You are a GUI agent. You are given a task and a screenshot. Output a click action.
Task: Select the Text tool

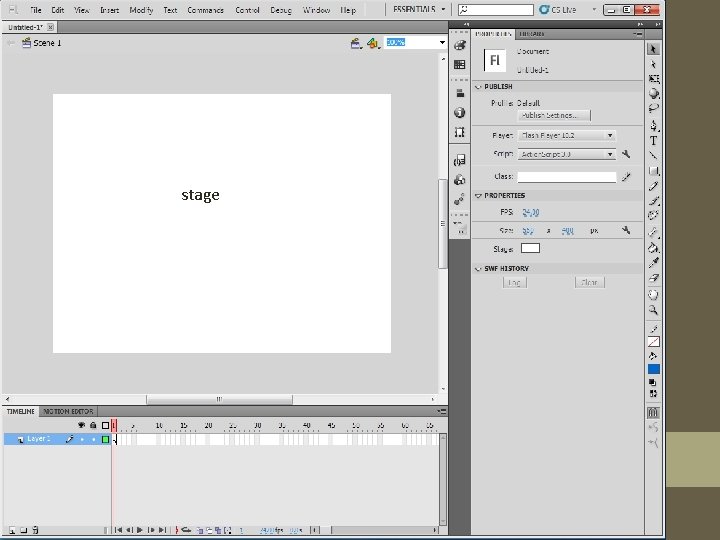pyautogui.click(x=653, y=141)
